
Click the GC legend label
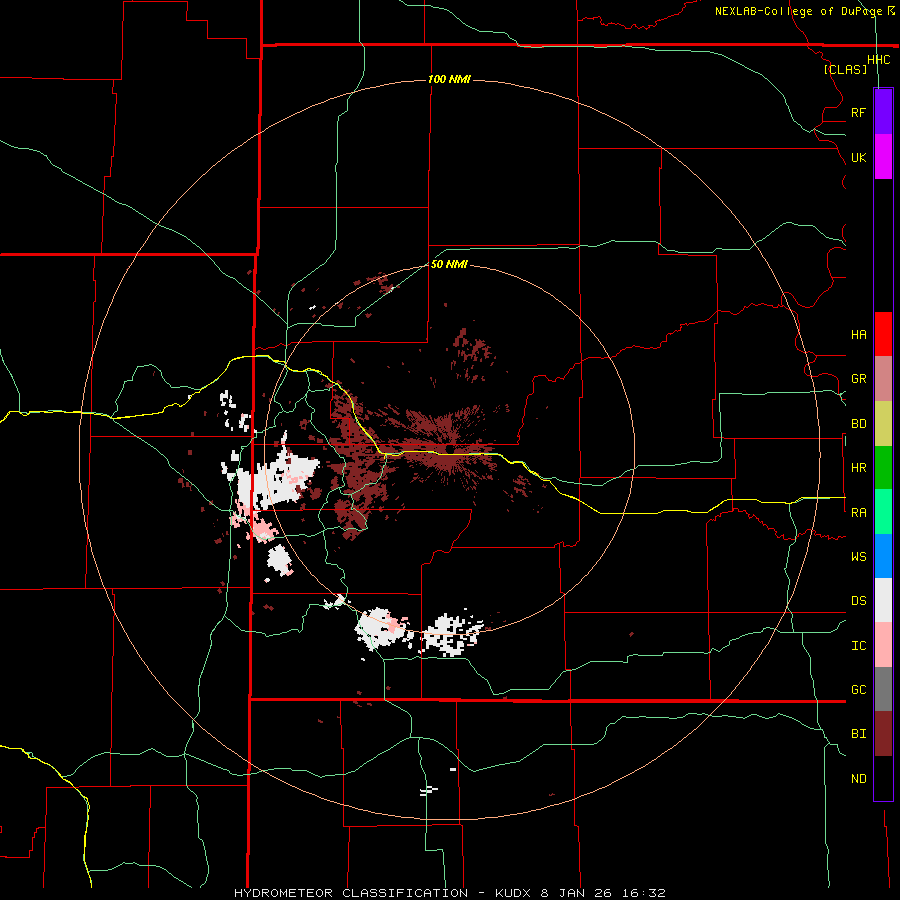(x=858, y=690)
